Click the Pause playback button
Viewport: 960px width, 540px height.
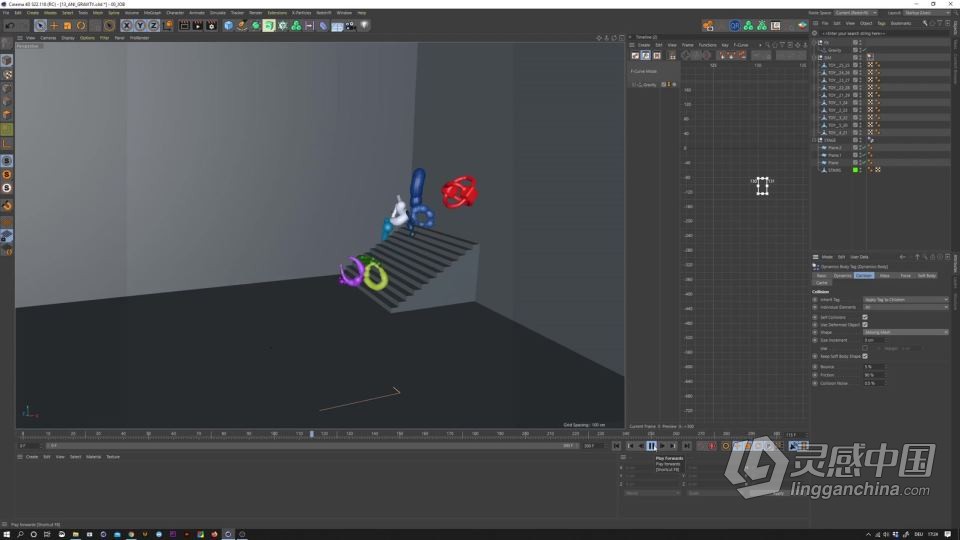pos(651,446)
